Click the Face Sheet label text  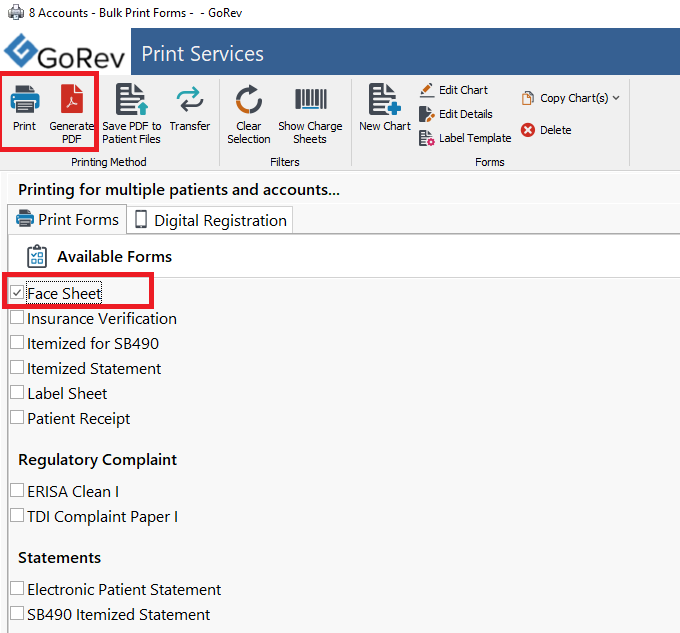pyautogui.click(x=64, y=294)
